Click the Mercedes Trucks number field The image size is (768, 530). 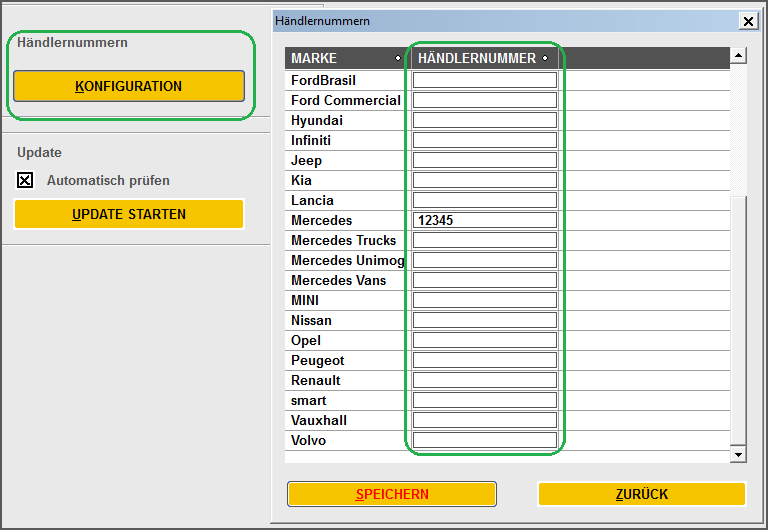[484, 240]
